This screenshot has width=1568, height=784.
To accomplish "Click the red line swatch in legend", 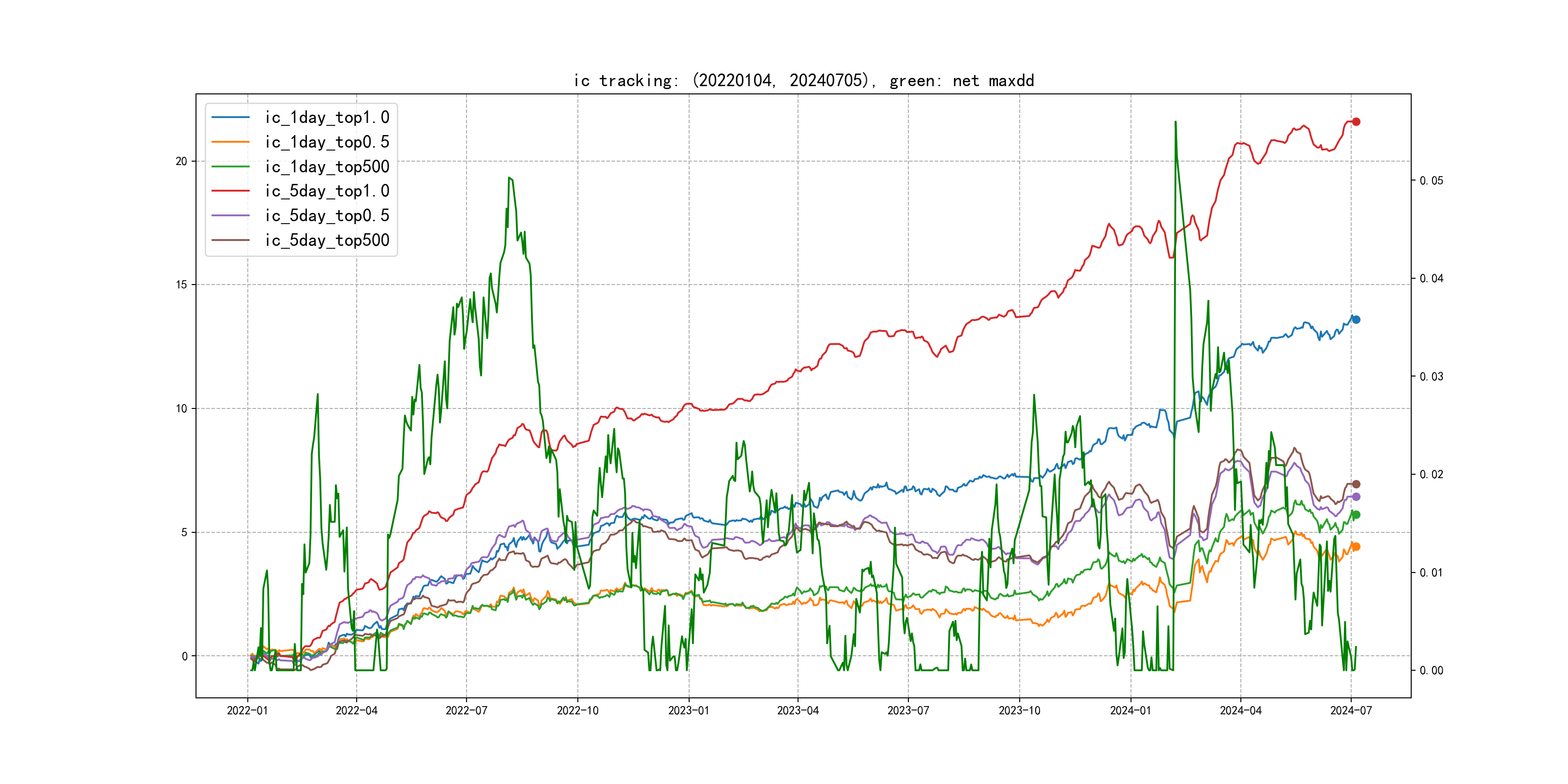I will pyautogui.click(x=230, y=191).
